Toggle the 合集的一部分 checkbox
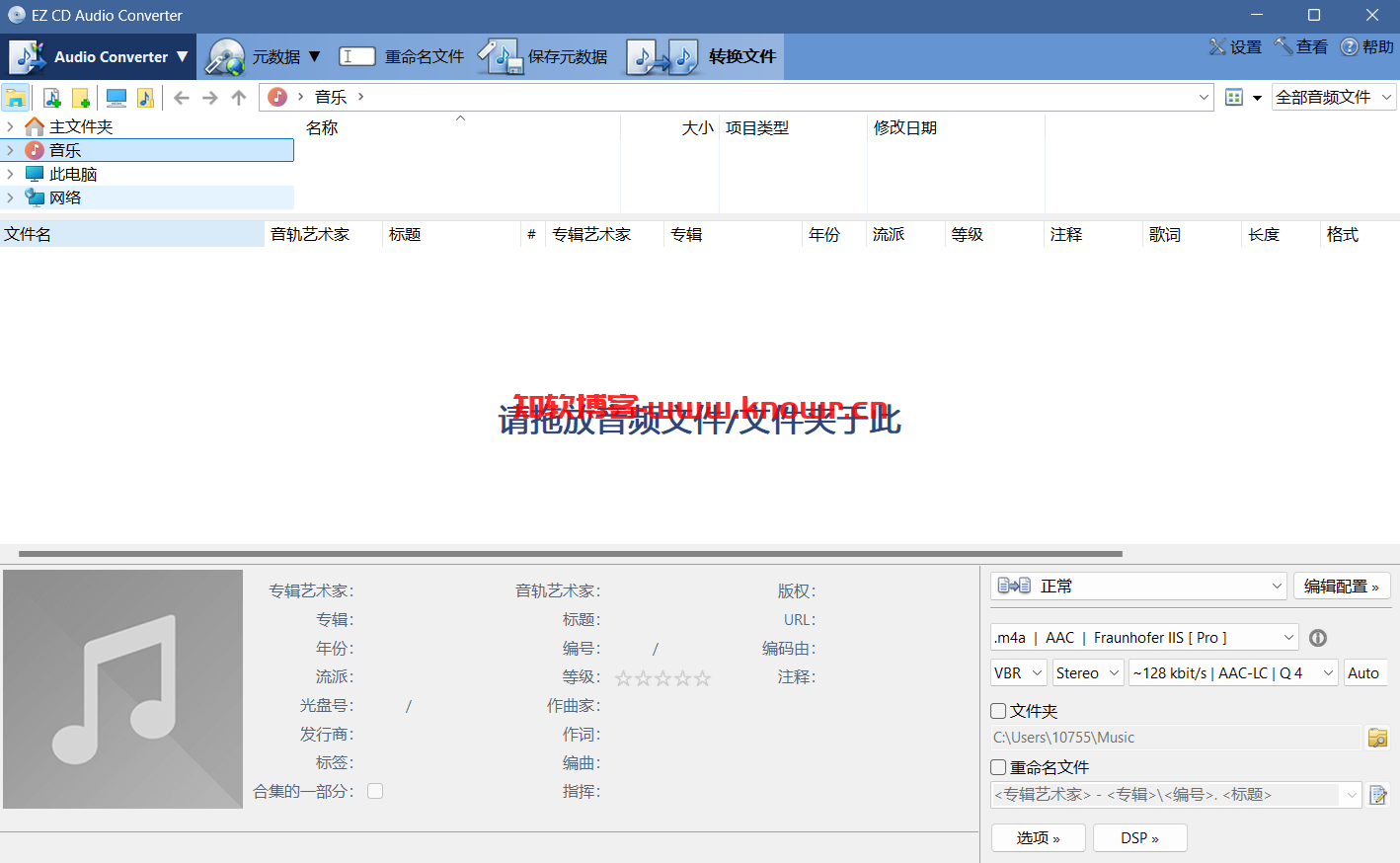1400x863 pixels. coord(375,791)
